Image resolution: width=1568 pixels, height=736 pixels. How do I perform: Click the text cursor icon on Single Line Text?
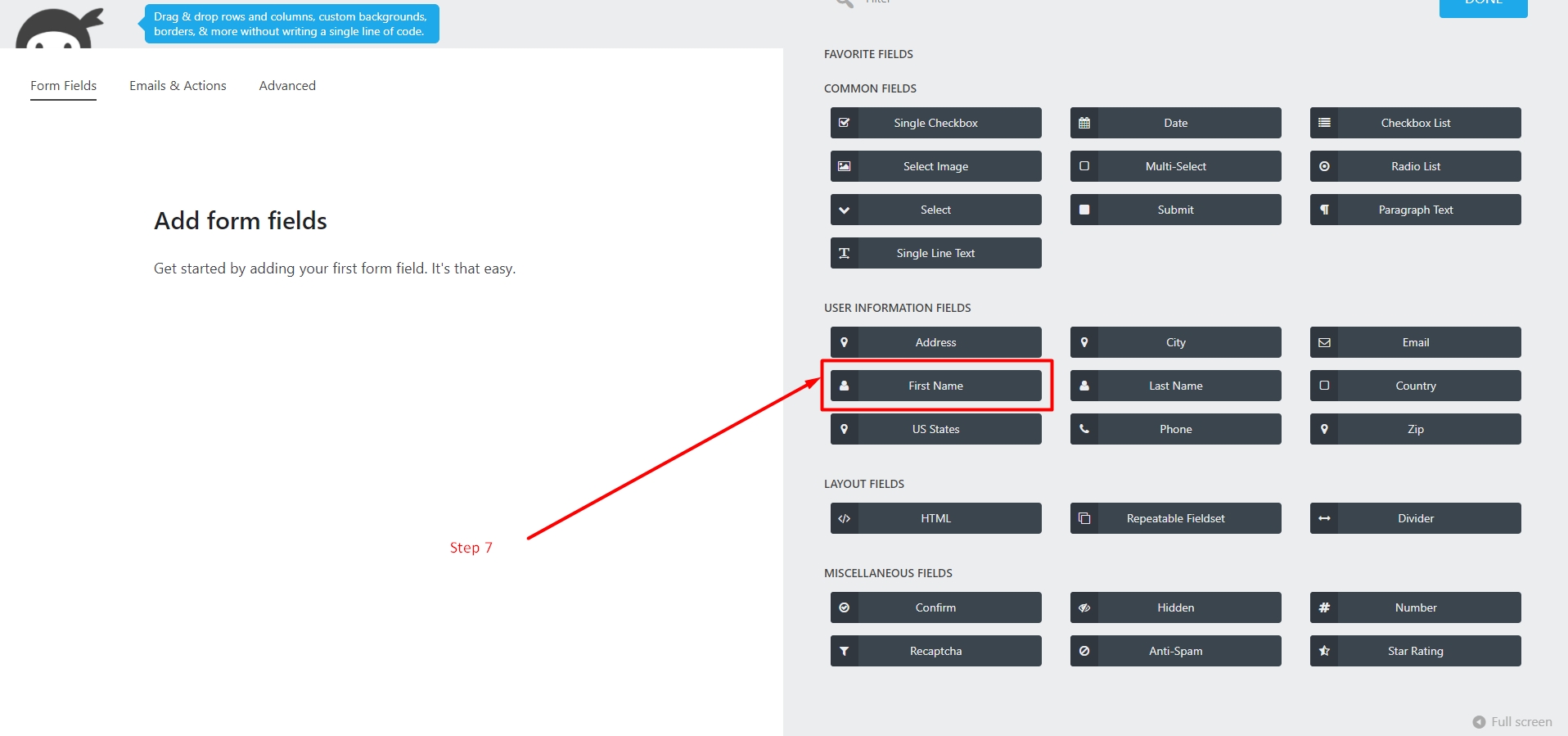coord(844,253)
